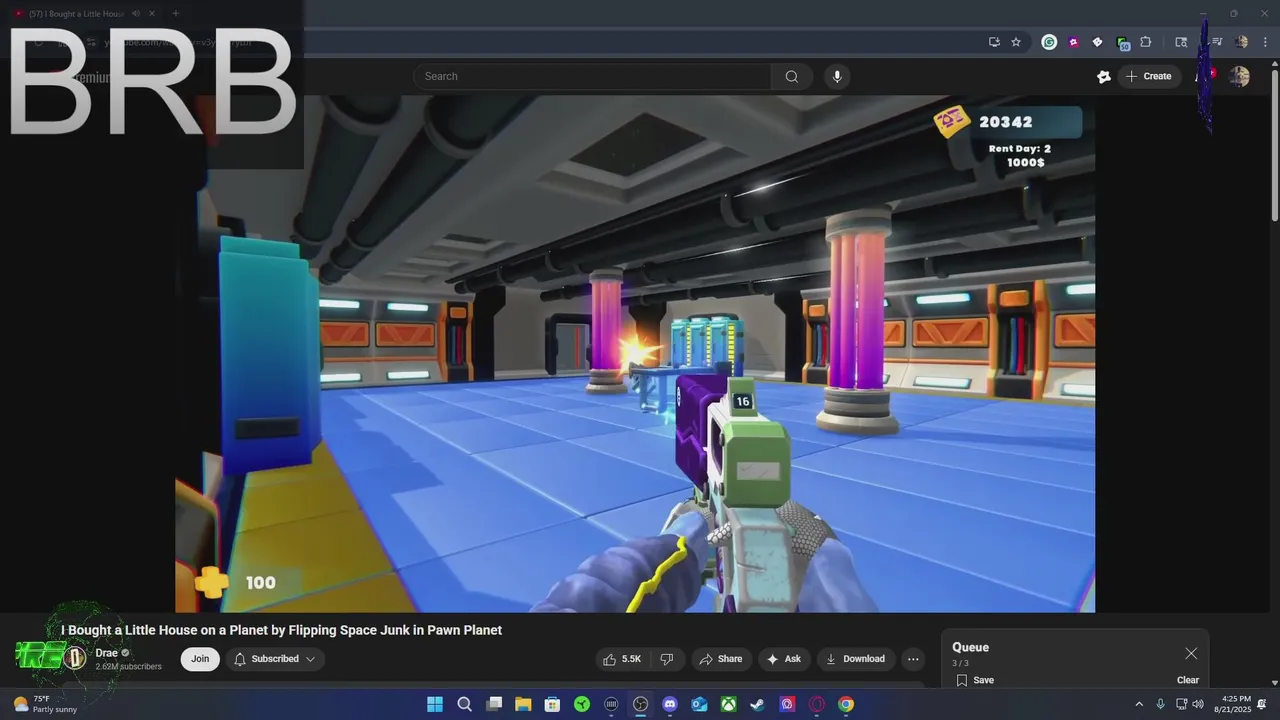Dislike the video
The height and width of the screenshot is (720, 1280).
(x=666, y=659)
